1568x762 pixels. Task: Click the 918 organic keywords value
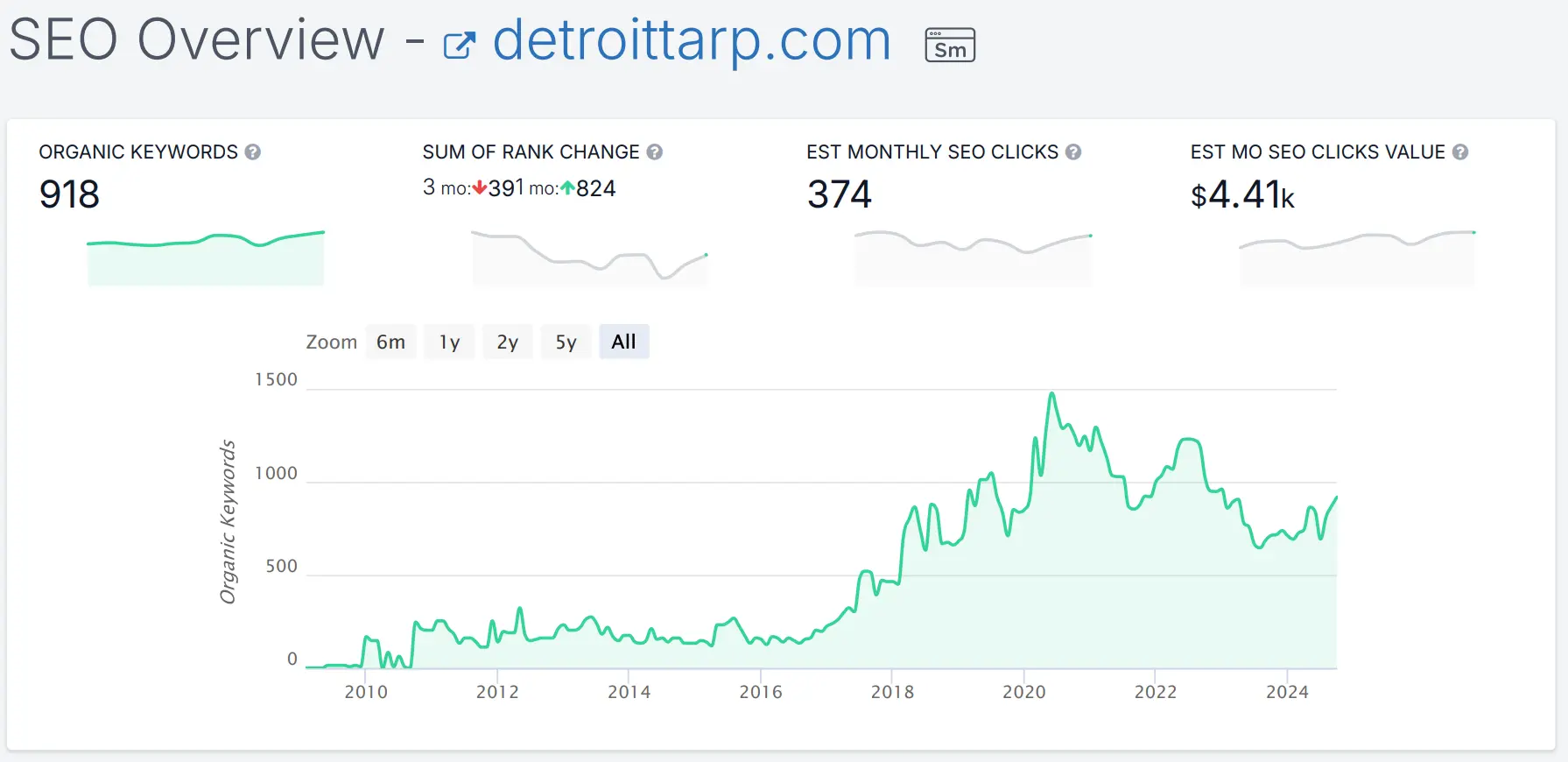69,194
